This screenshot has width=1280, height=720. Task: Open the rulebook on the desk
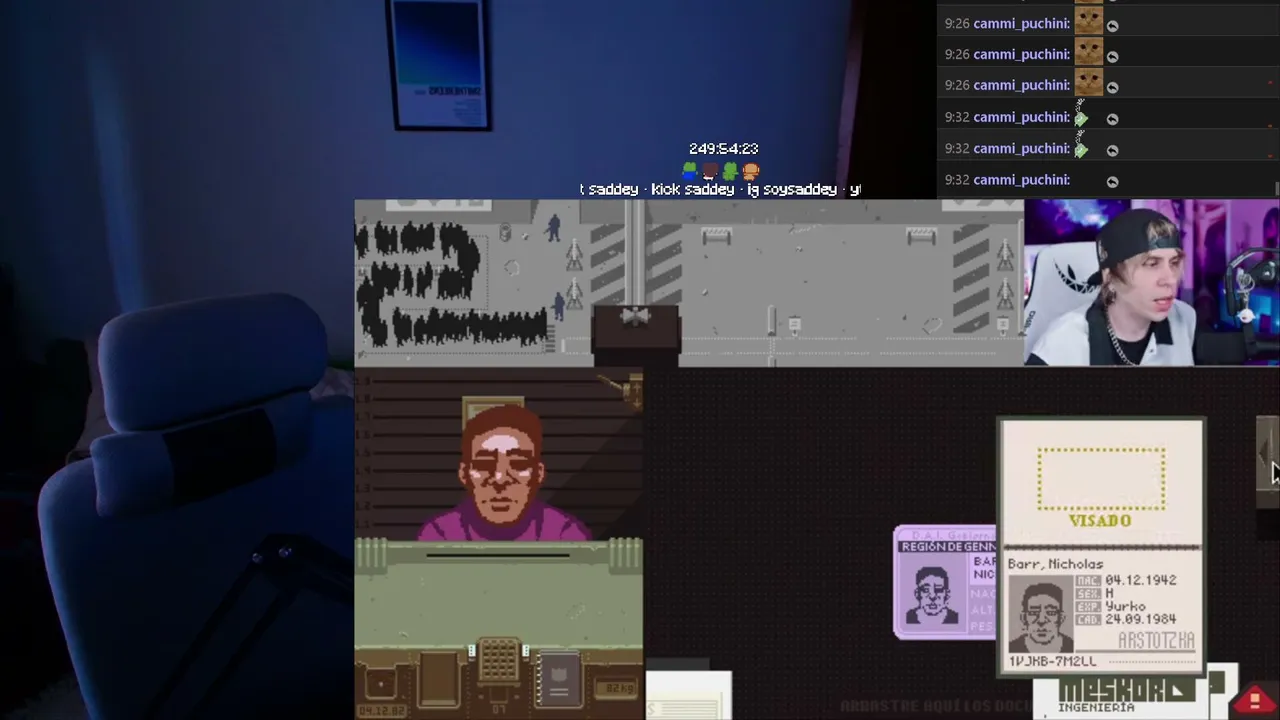tap(559, 680)
